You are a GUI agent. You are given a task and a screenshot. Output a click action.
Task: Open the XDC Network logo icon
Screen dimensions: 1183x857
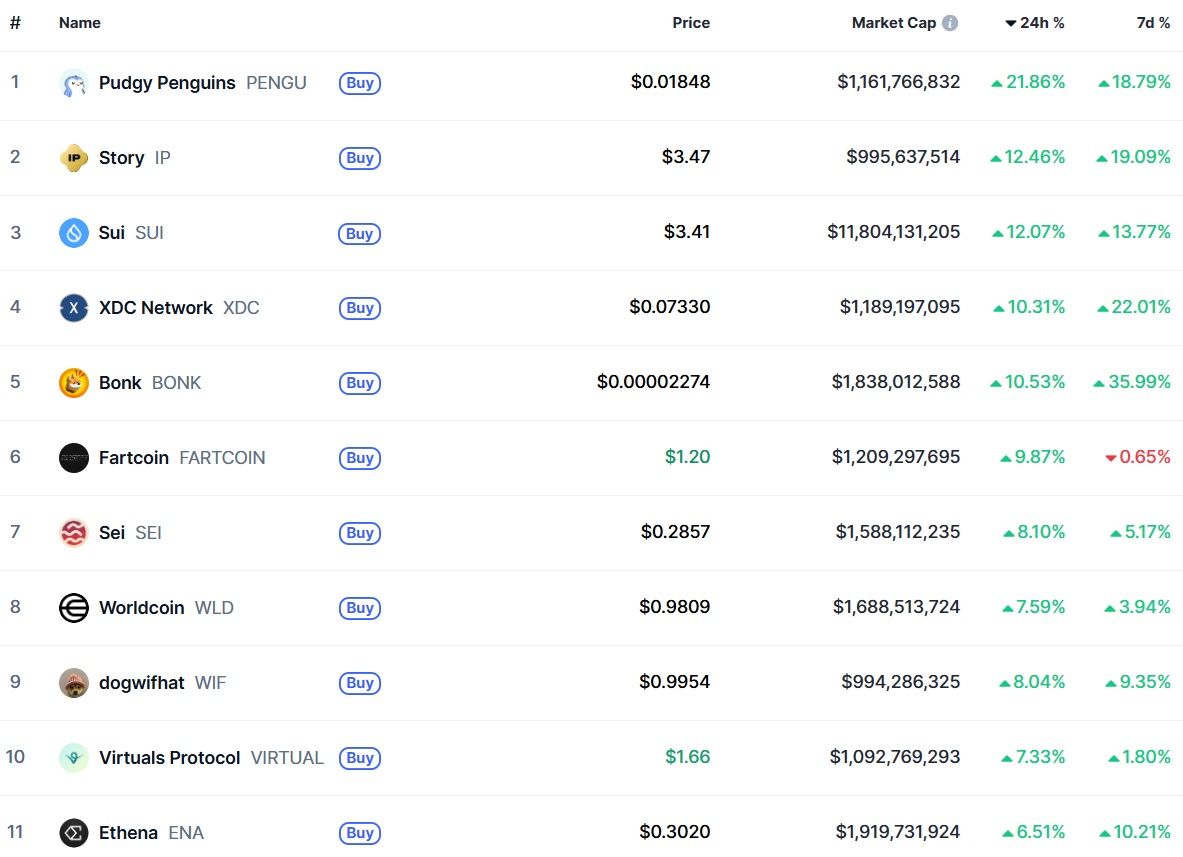[73, 308]
